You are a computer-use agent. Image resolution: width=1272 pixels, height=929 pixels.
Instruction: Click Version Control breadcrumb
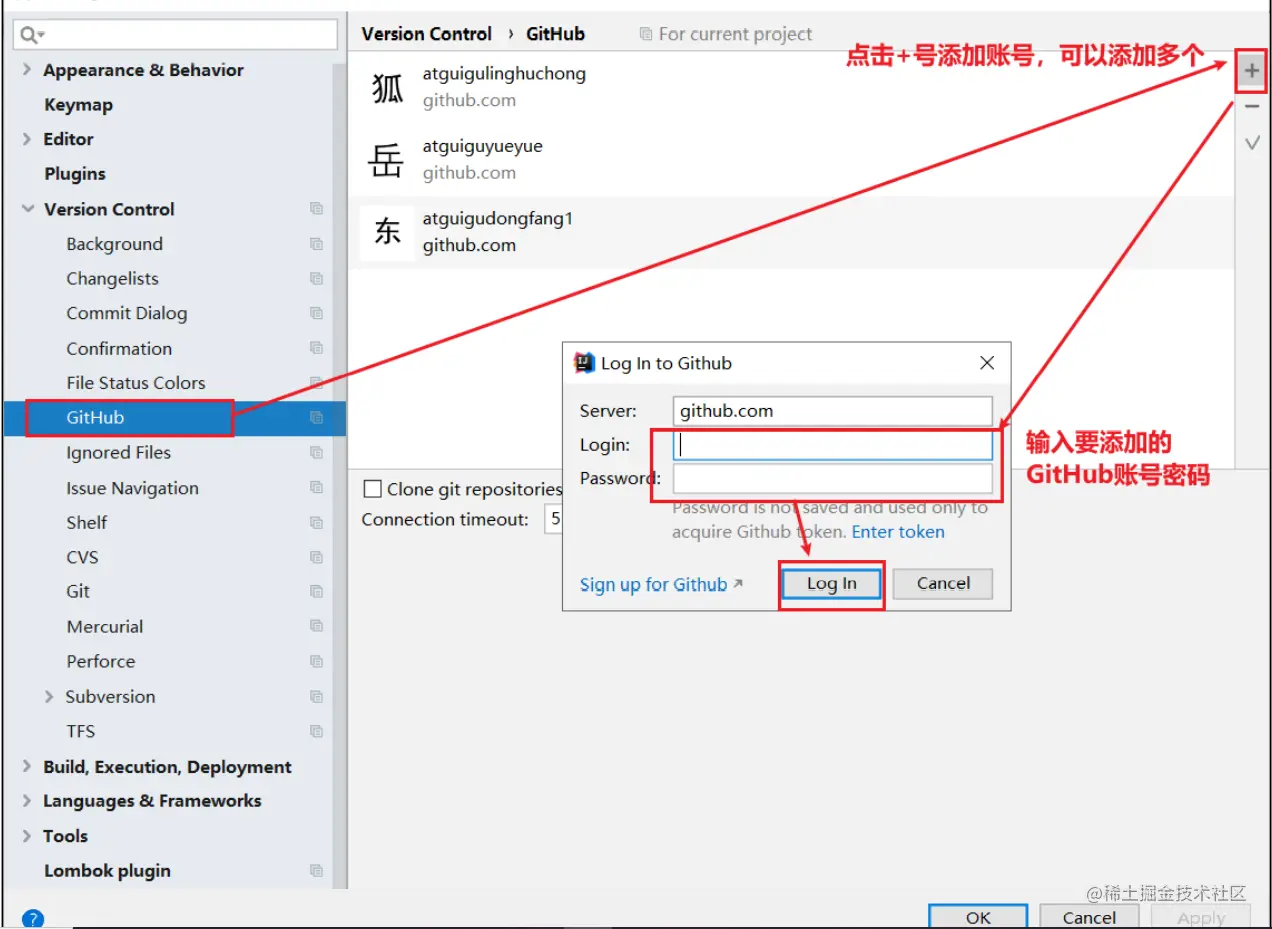tap(427, 34)
